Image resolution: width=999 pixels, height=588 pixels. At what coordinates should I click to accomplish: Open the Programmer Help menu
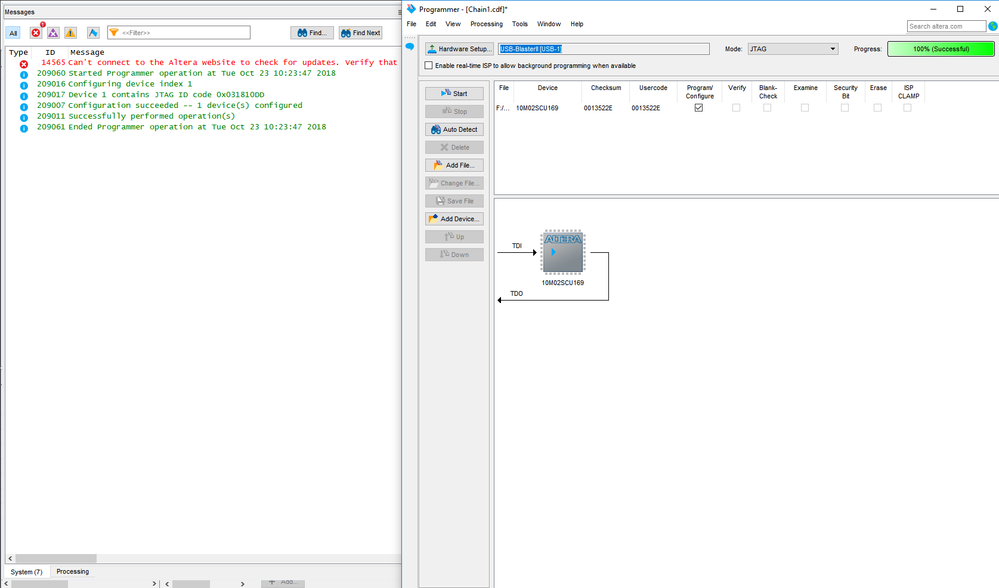[577, 24]
